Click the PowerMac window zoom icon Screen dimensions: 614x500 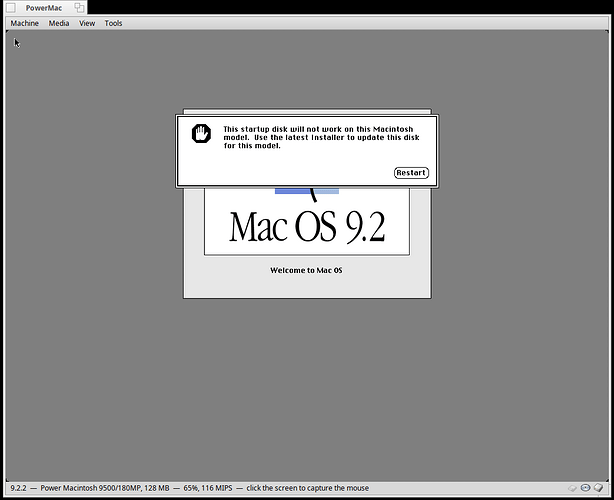pyautogui.click(x=79, y=7)
